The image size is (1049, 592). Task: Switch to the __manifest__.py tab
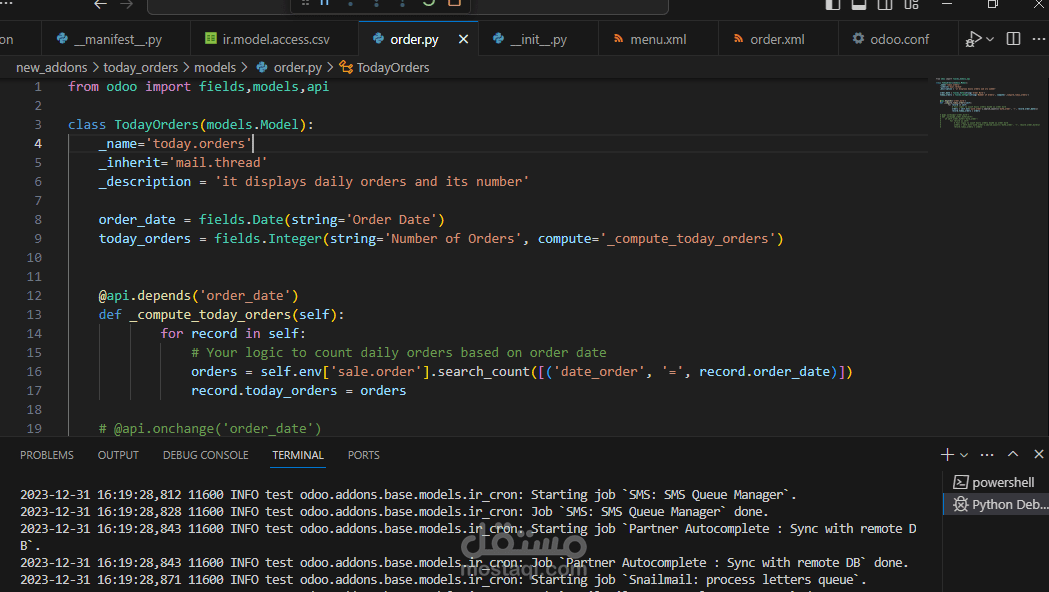coord(117,40)
